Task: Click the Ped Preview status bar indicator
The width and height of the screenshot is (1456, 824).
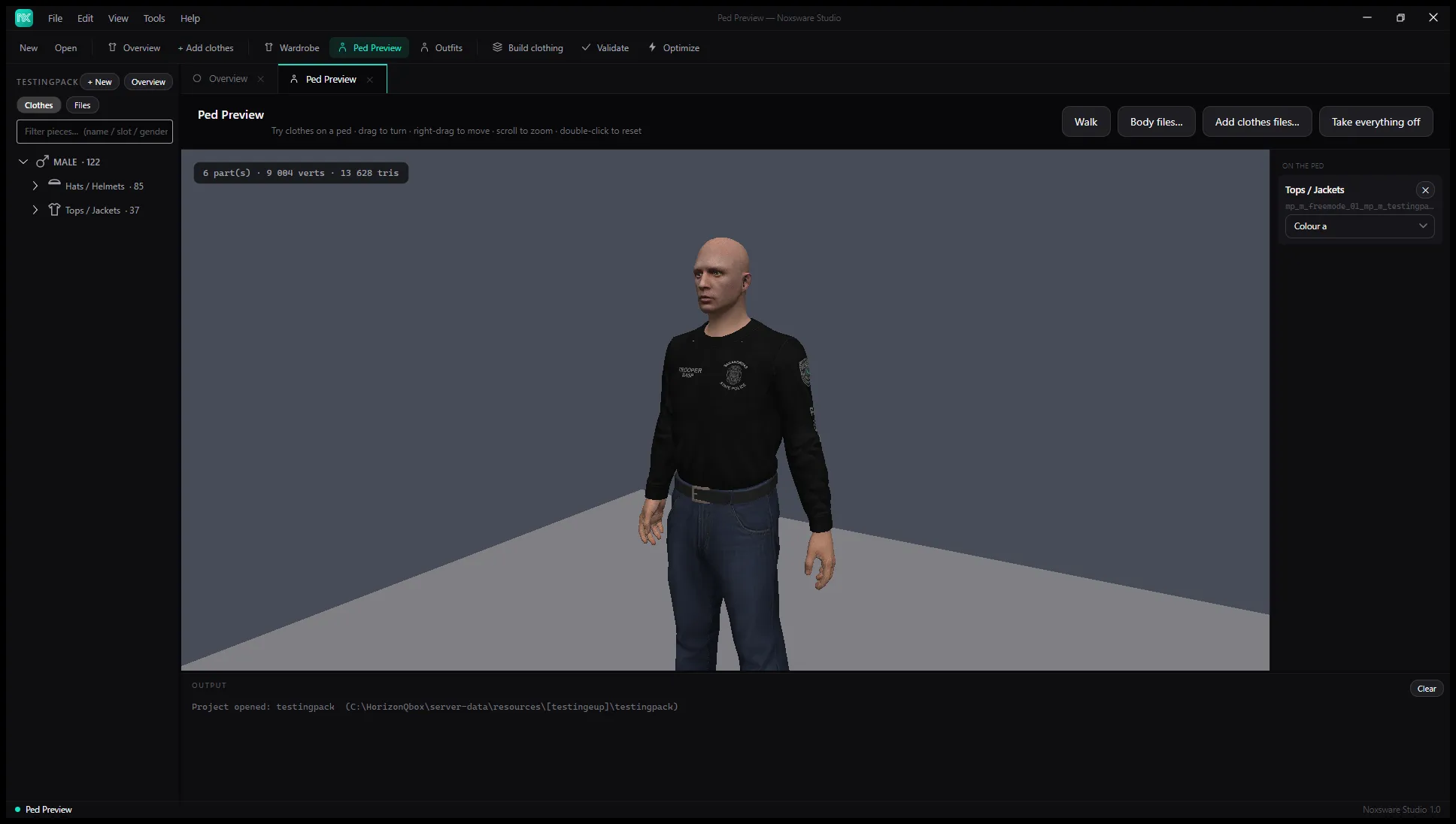Action: click(x=44, y=810)
